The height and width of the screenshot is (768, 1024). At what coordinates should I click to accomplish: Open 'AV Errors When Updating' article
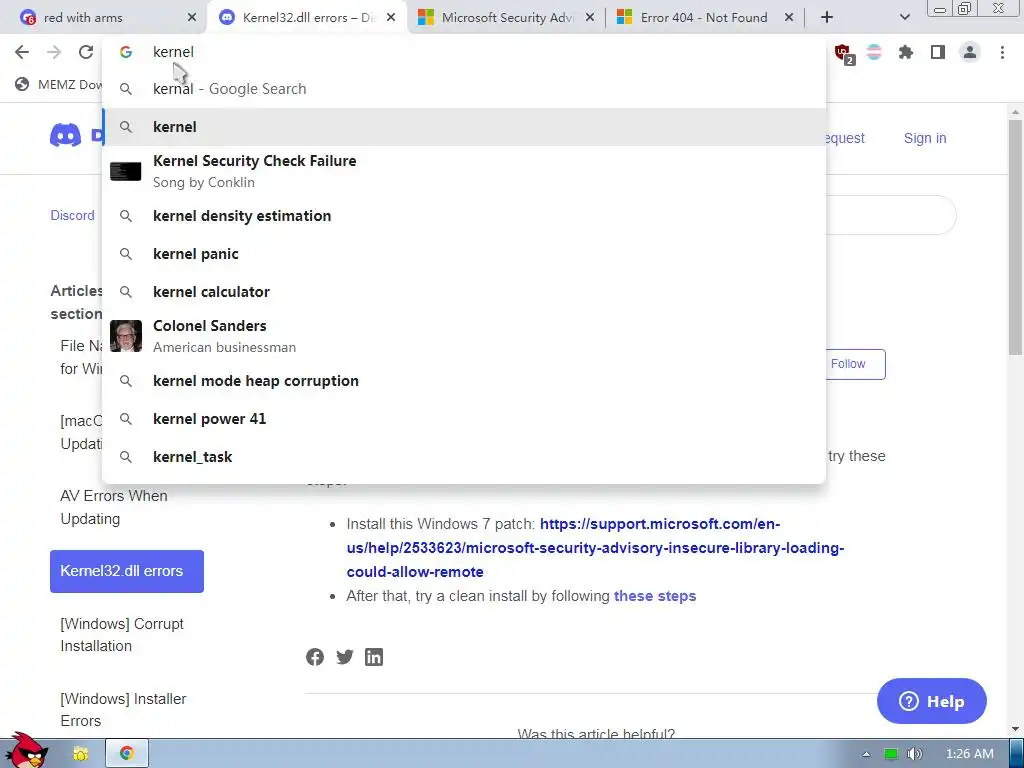[114, 507]
